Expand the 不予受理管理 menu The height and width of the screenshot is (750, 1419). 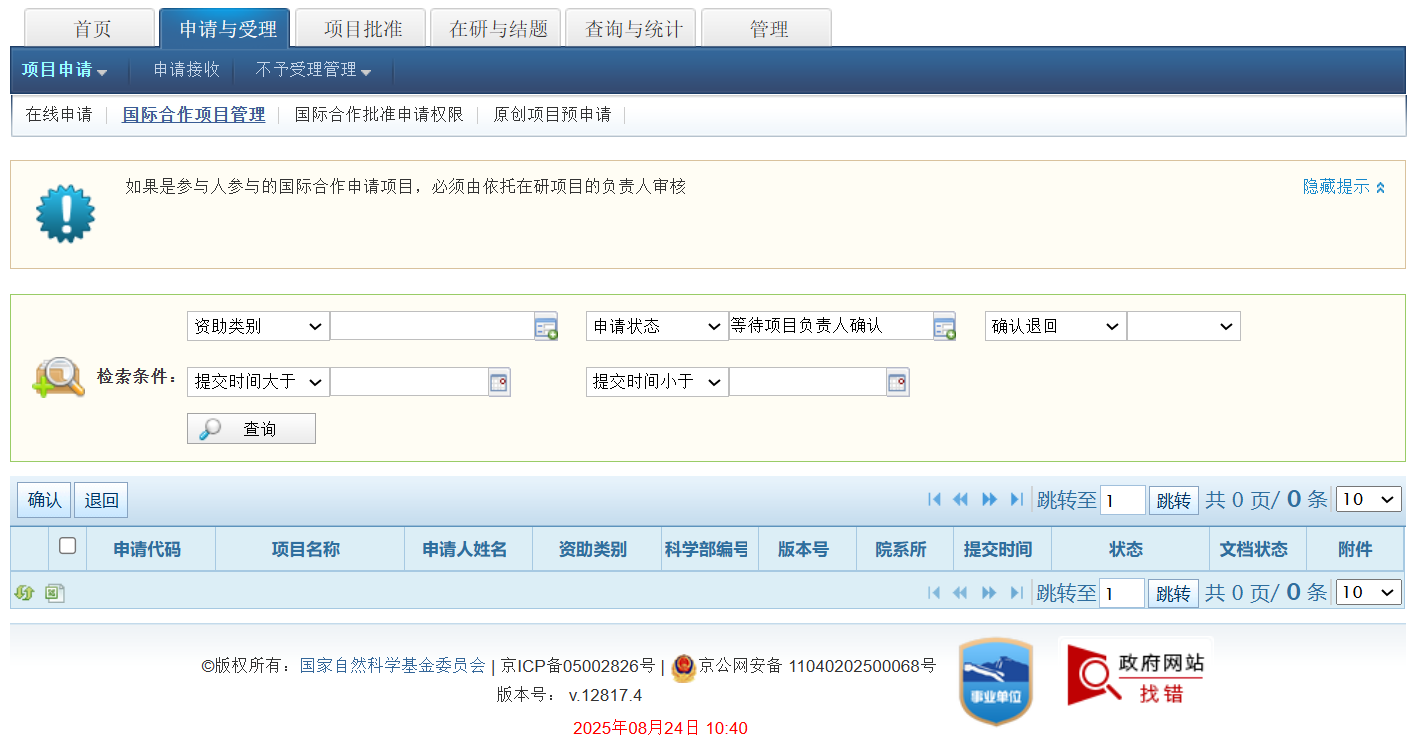313,70
